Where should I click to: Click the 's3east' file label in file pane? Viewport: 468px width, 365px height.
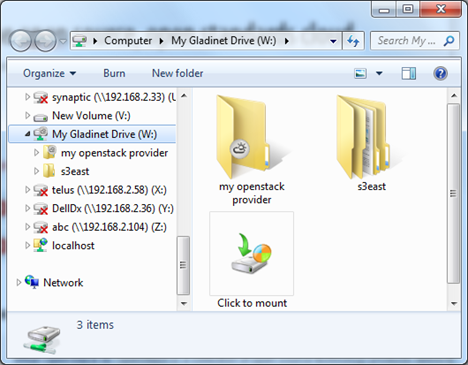click(371, 186)
